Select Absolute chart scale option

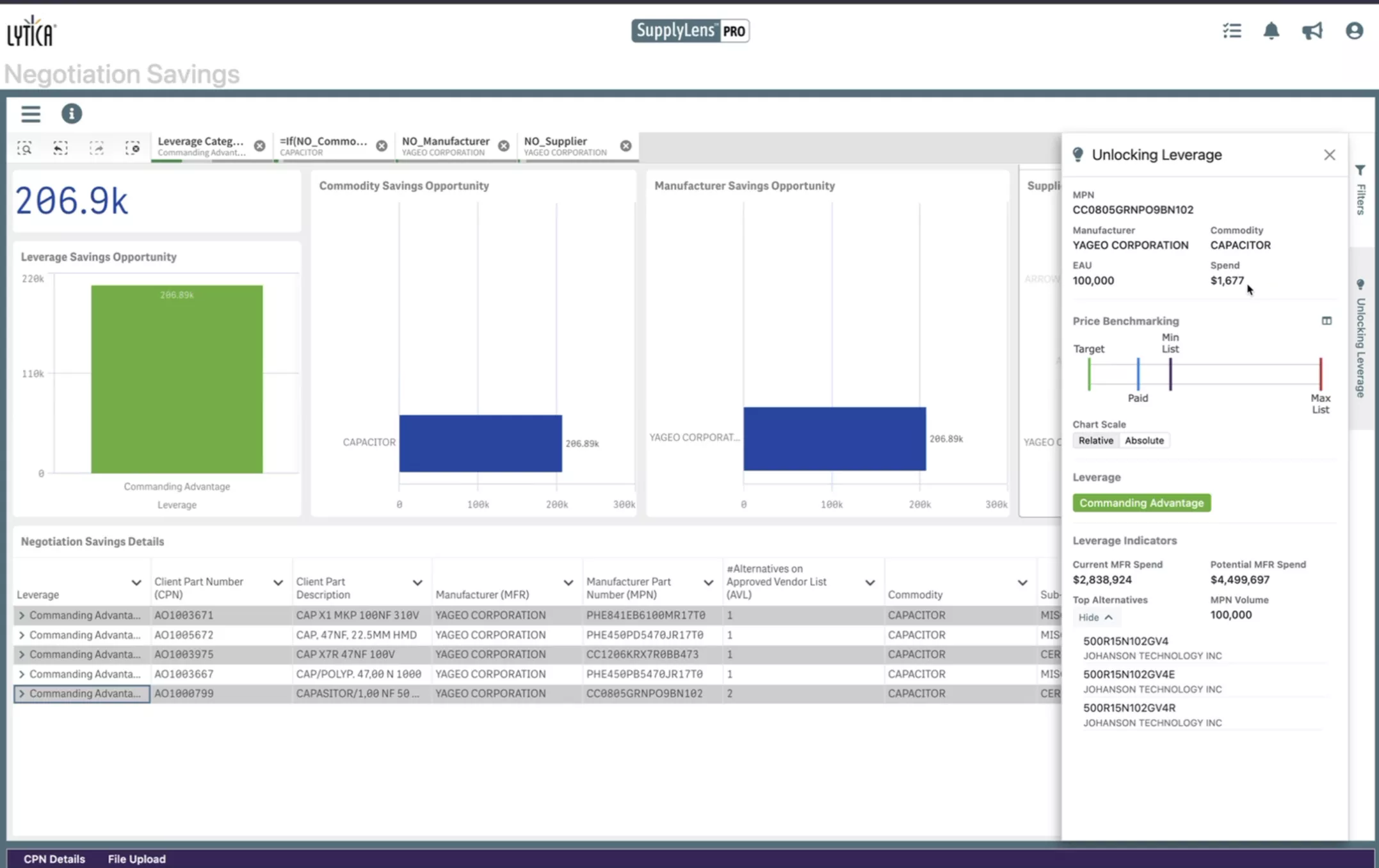click(1144, 440)
